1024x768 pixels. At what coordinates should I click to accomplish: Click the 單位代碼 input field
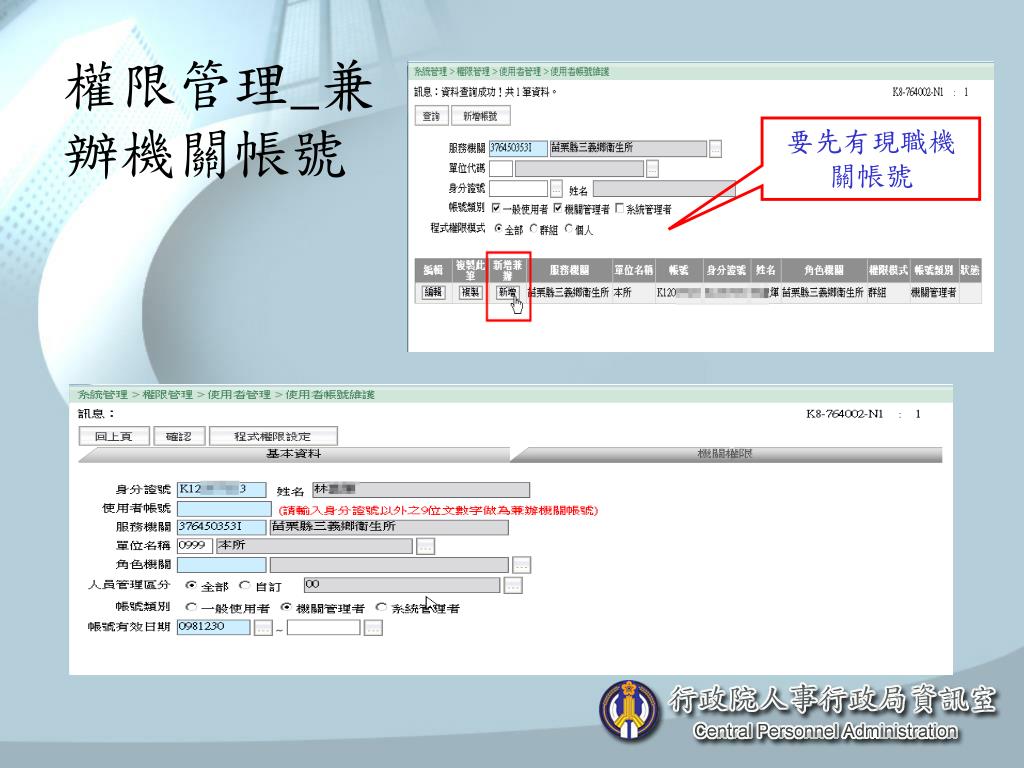[501, 168]
